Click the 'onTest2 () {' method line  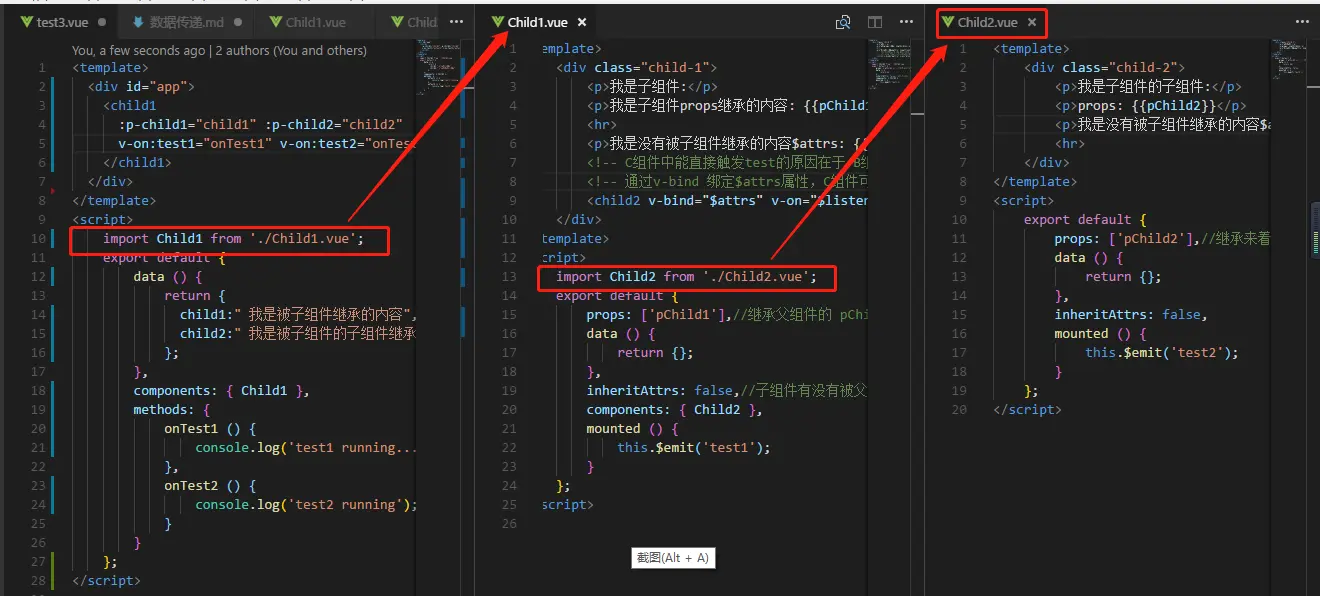tap(210, 486)
